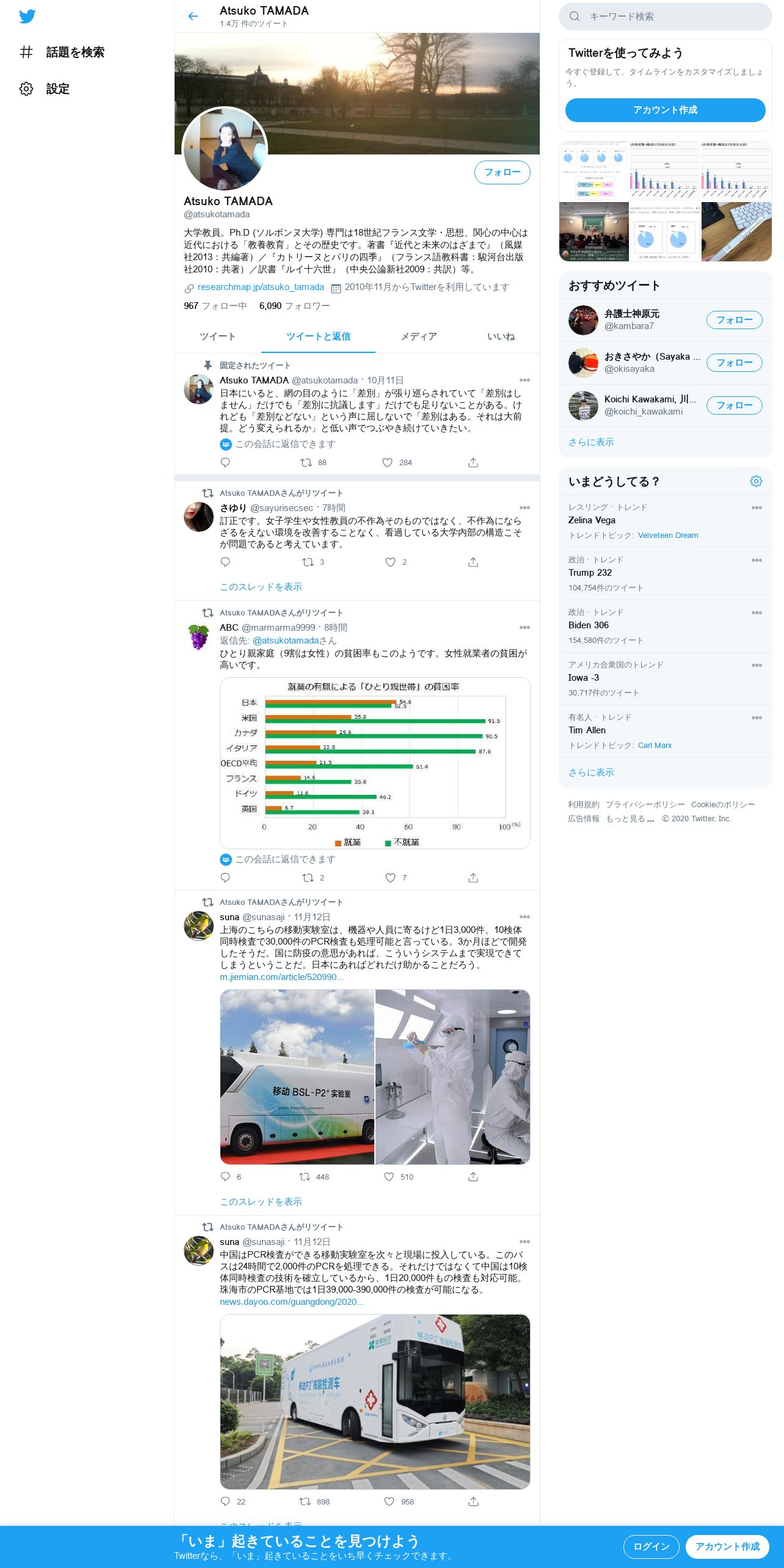784x1568 pixels.
Task: Reply to suna tweet with 22 replies
Action: tap(233, 1501)
